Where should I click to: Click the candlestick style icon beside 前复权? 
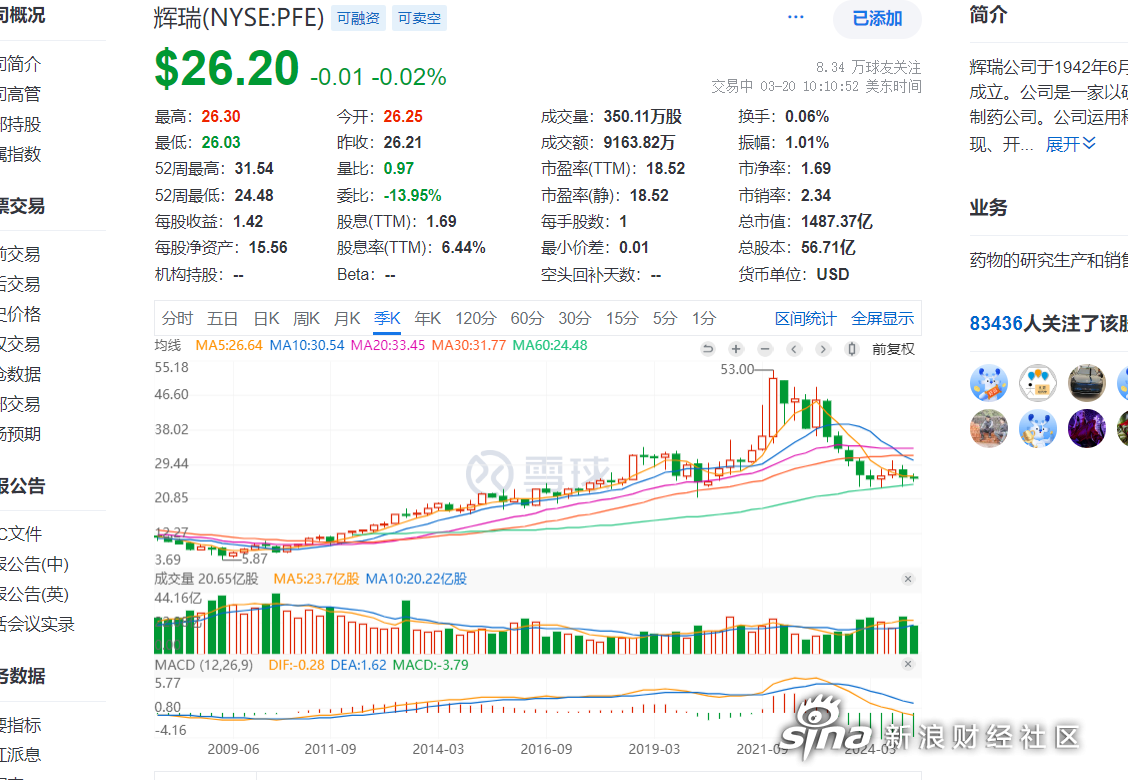point(852,349)
